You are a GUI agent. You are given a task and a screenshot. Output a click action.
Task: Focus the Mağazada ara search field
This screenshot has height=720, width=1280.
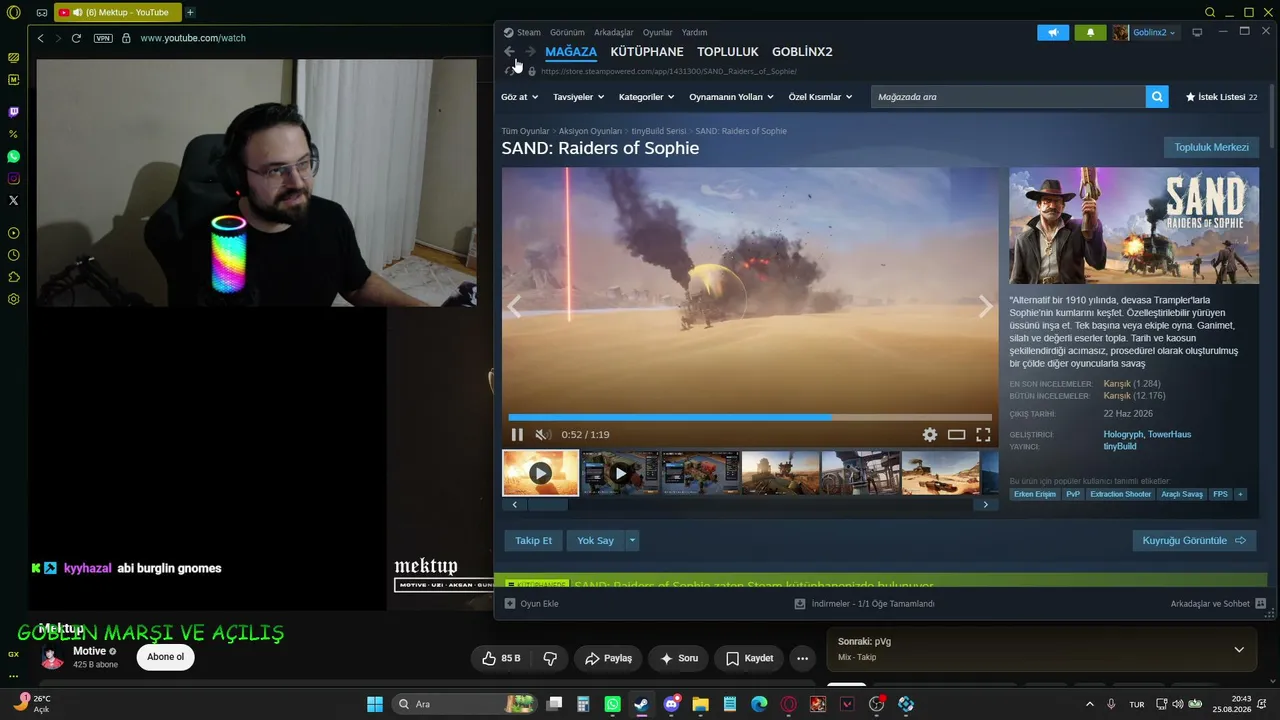click(1008, 97)
